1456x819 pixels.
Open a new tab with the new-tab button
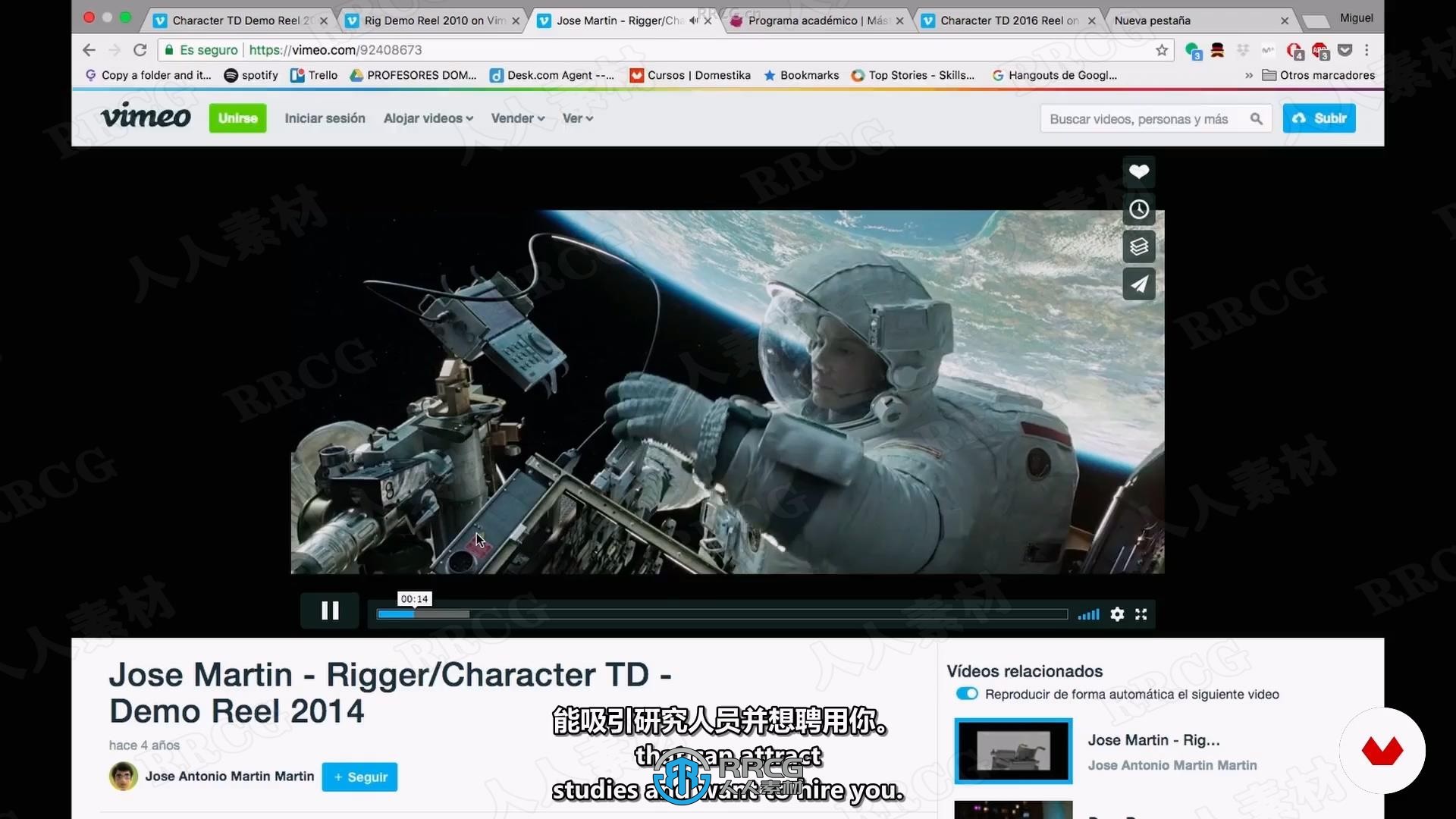point(1316,21)
